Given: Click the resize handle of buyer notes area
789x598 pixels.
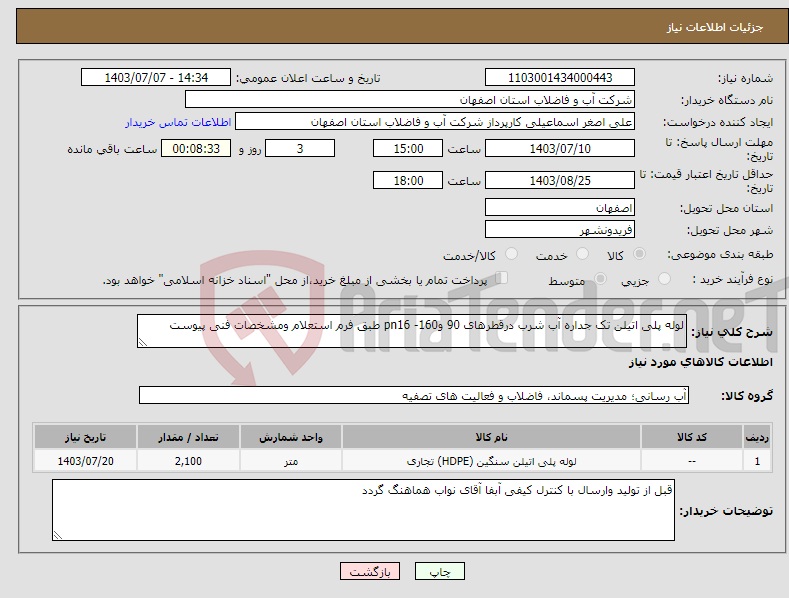Looking at the screenshot, I should click(58, 535).
